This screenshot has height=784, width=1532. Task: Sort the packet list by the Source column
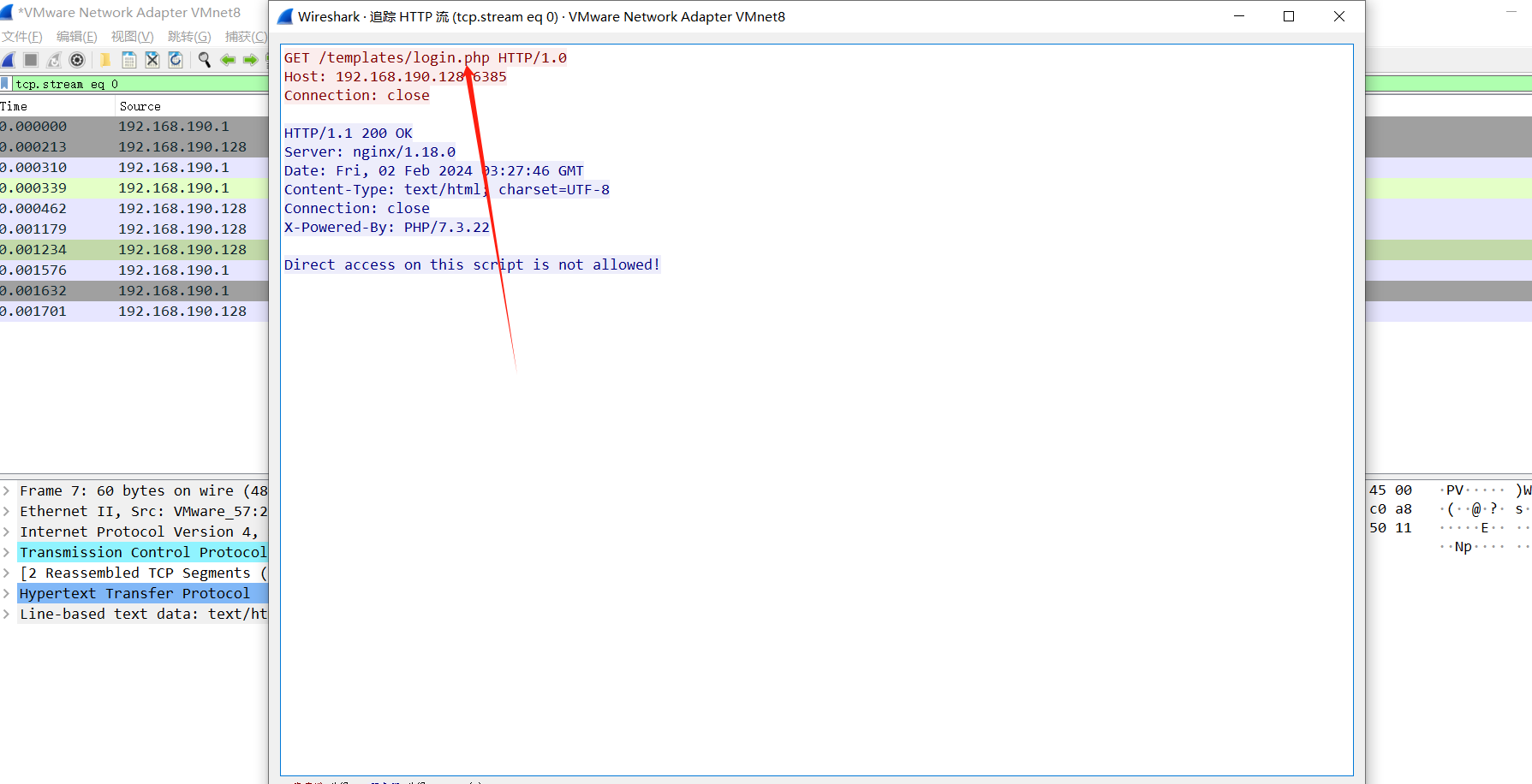[x=192, y=106]
